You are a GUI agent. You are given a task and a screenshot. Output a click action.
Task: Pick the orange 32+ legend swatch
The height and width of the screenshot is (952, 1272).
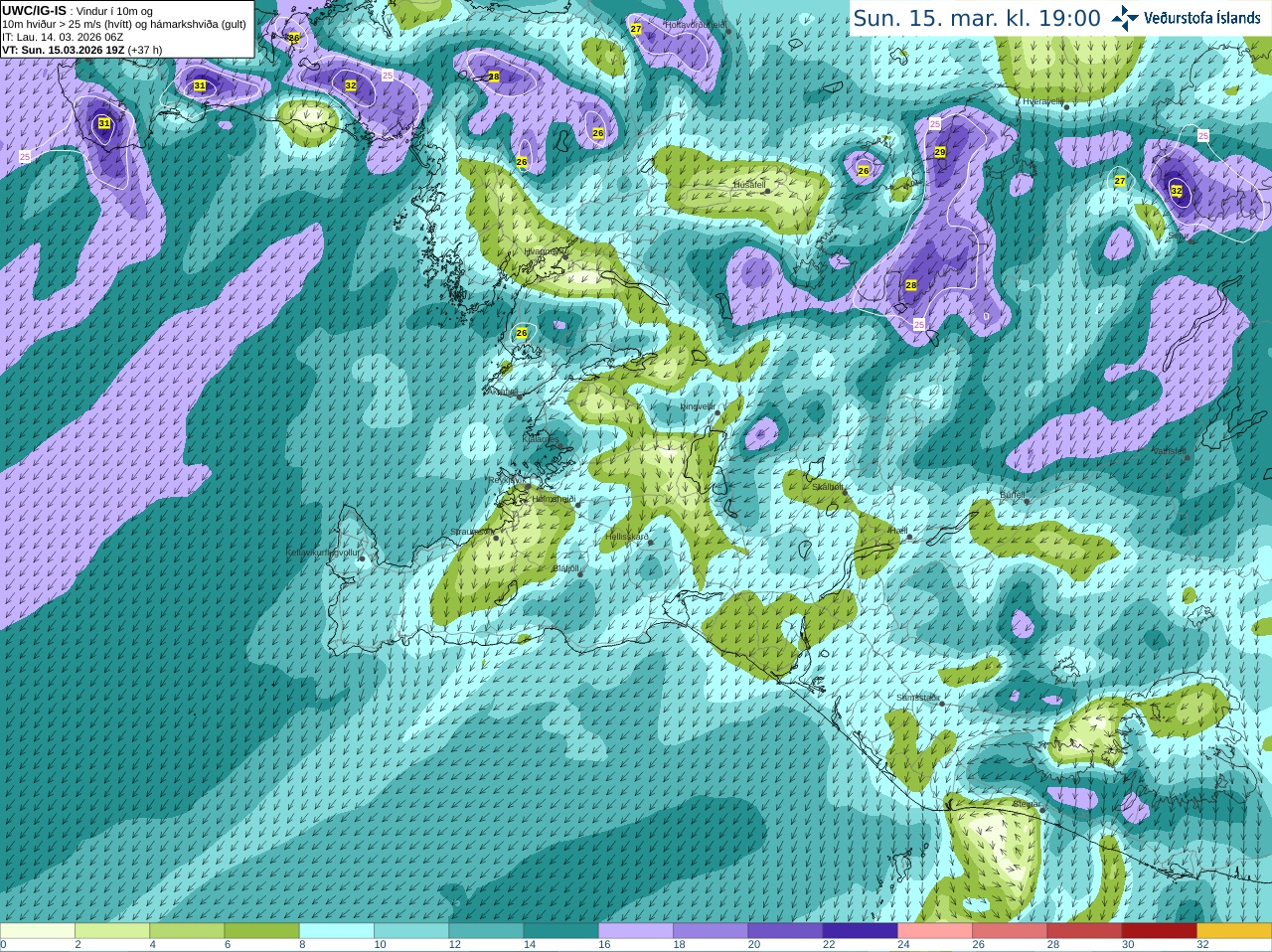click(1234, 931)
